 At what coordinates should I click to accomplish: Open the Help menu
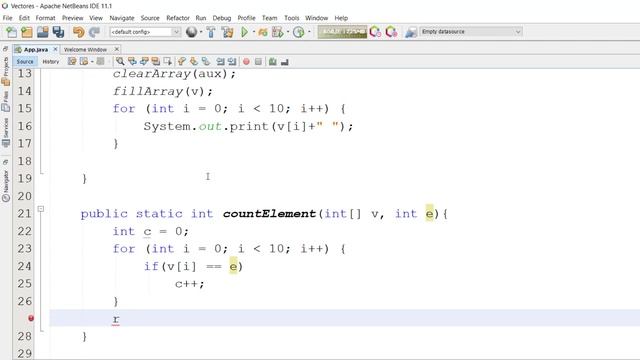(x=341, y=18)
